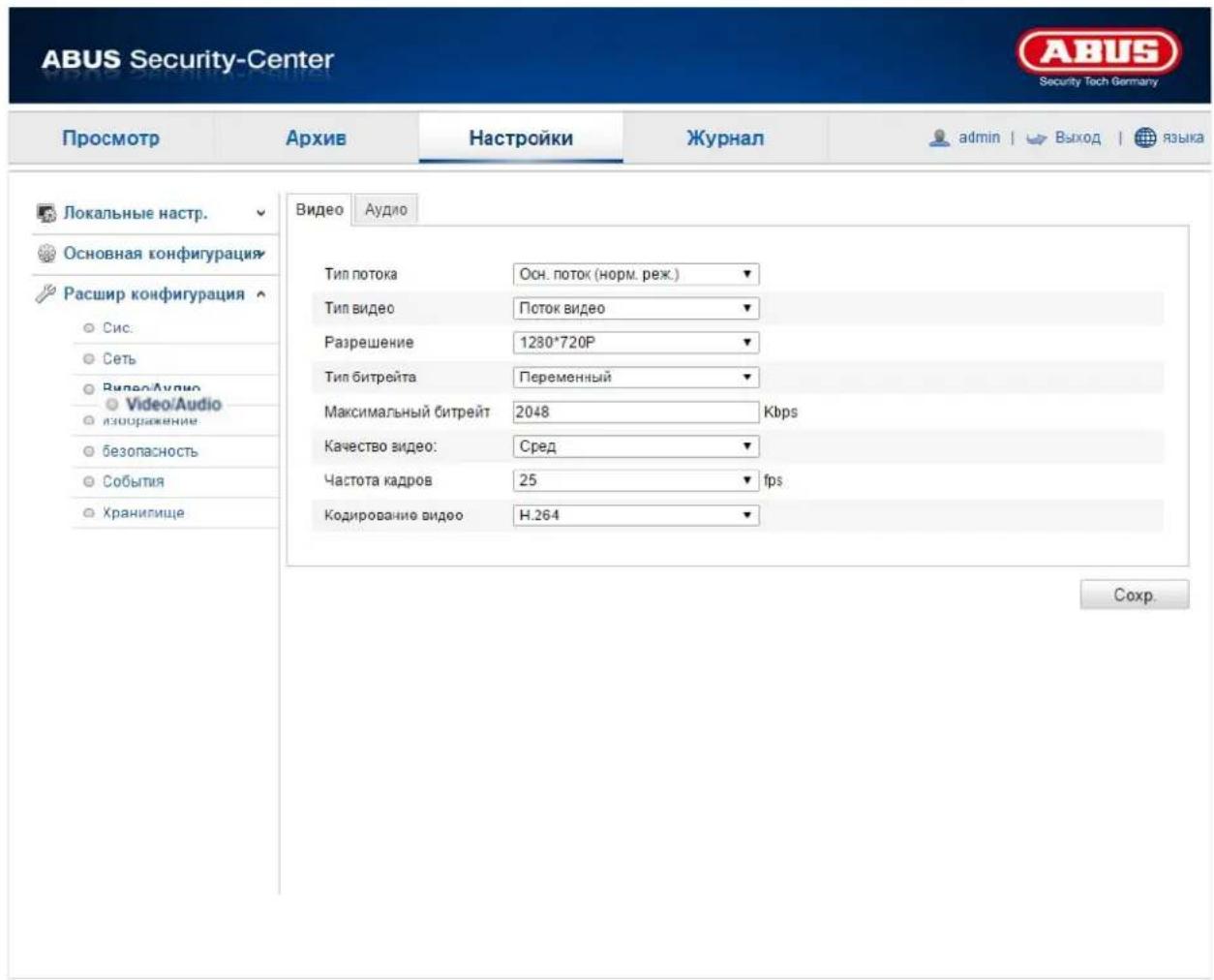
Task: Open the Архив tab
Action: coord(316,138)
